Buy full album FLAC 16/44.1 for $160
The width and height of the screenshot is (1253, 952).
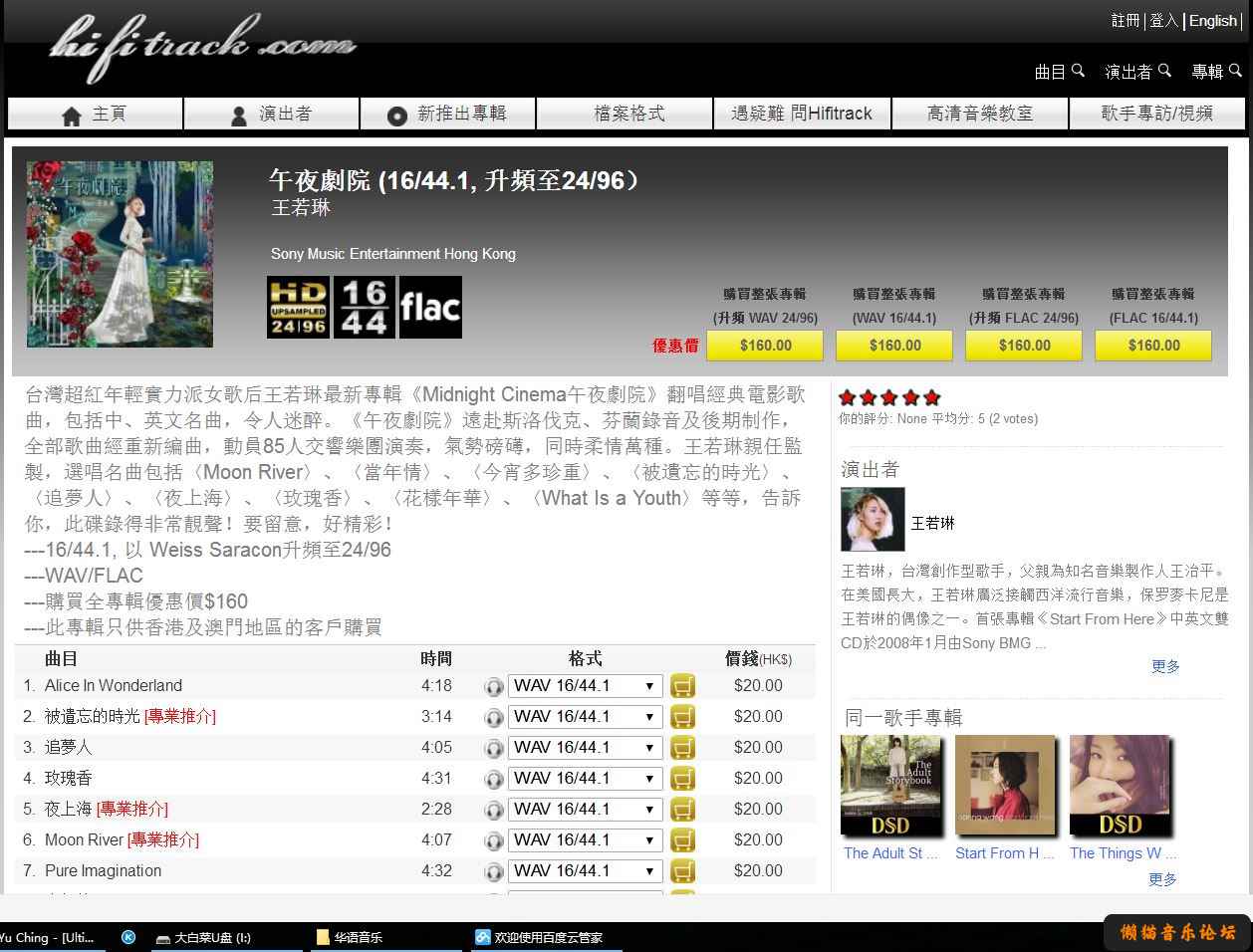point(1153,346)
